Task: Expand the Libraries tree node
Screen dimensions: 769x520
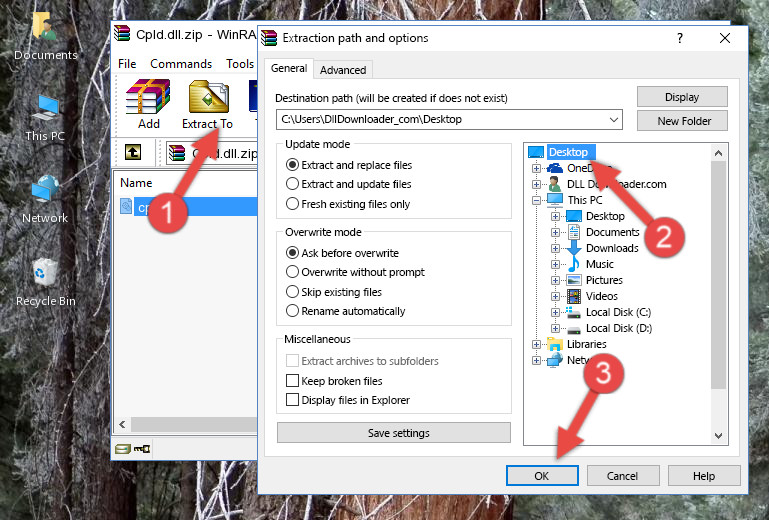Action: (537, 344)
